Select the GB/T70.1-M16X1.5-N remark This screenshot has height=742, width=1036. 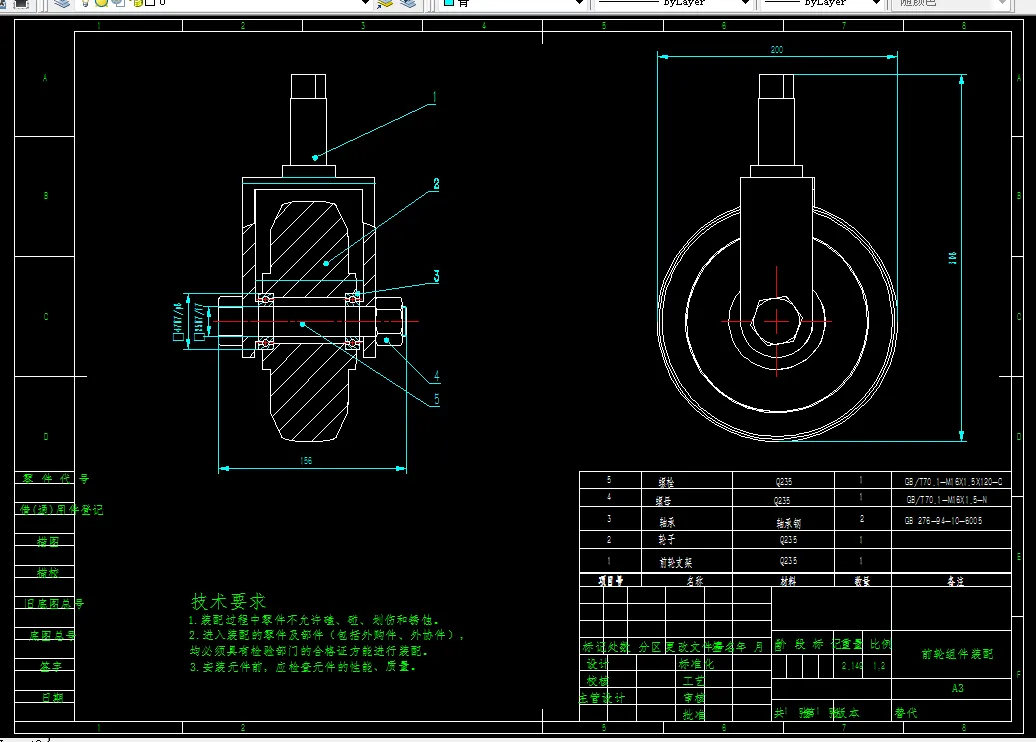tap(946, 500)
